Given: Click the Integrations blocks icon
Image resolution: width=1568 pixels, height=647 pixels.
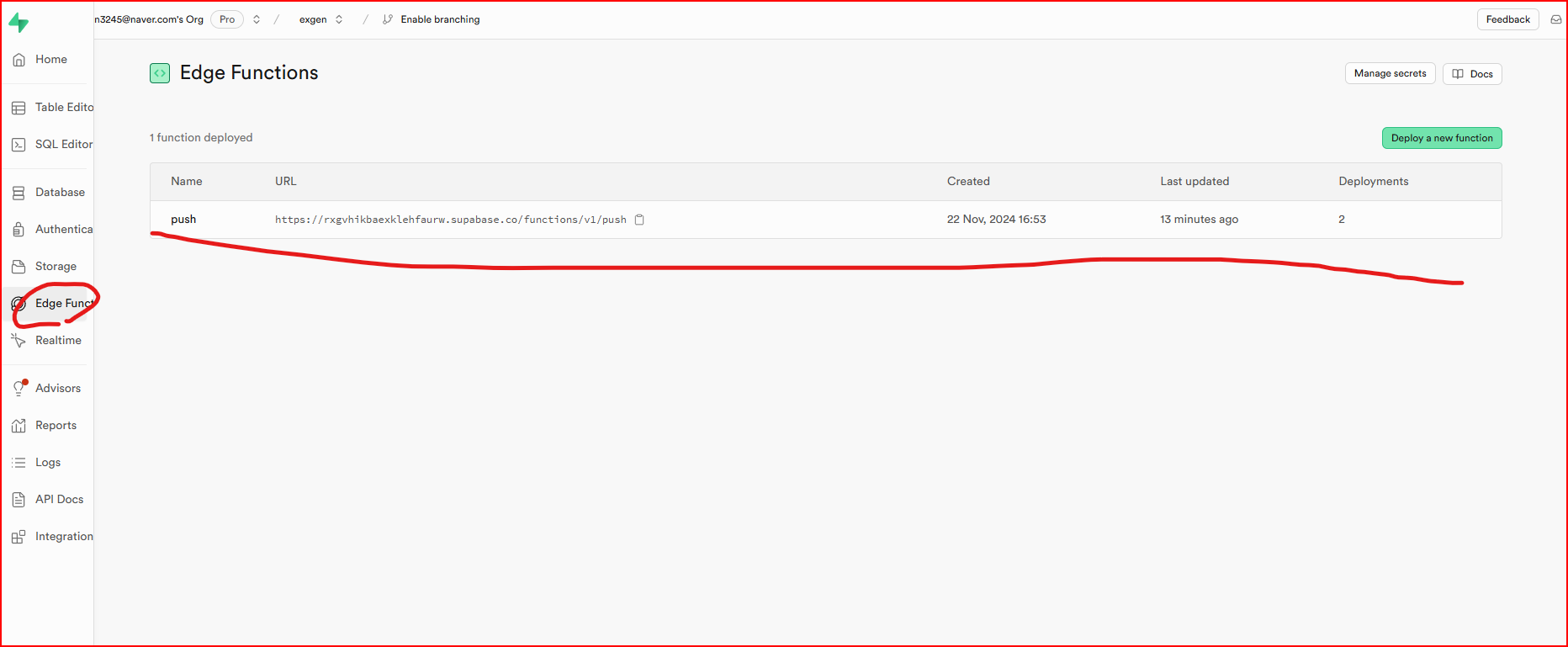Looking at the screenshot, I should (x=19, y=537).
